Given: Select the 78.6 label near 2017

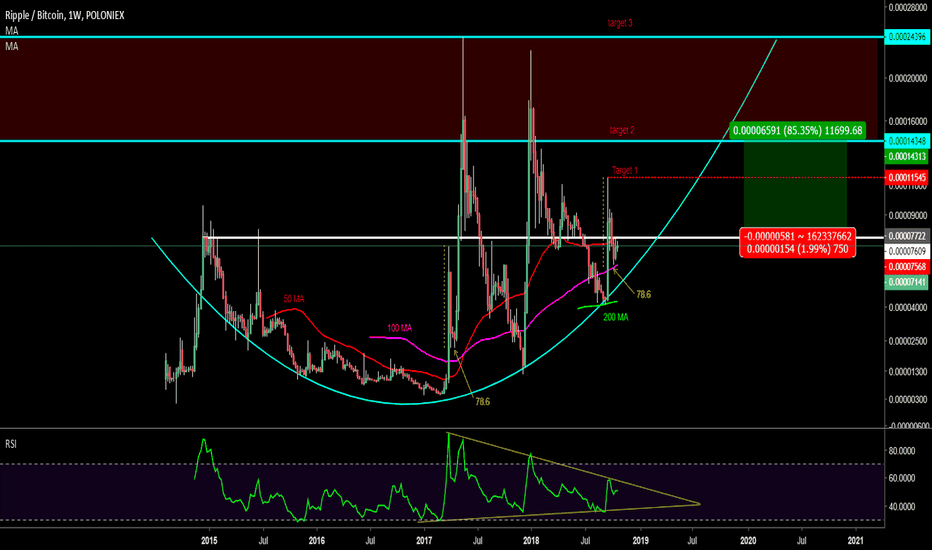Looking at the screenshot, I should coord(483,402).
